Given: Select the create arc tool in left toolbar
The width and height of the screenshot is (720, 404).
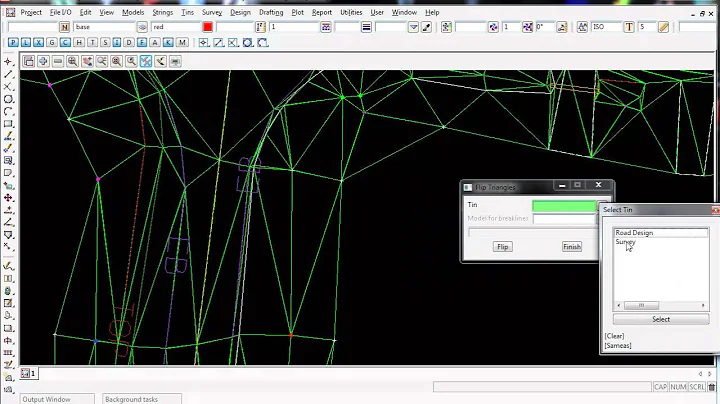Looking at the screenshot, I should pos(8,111).
